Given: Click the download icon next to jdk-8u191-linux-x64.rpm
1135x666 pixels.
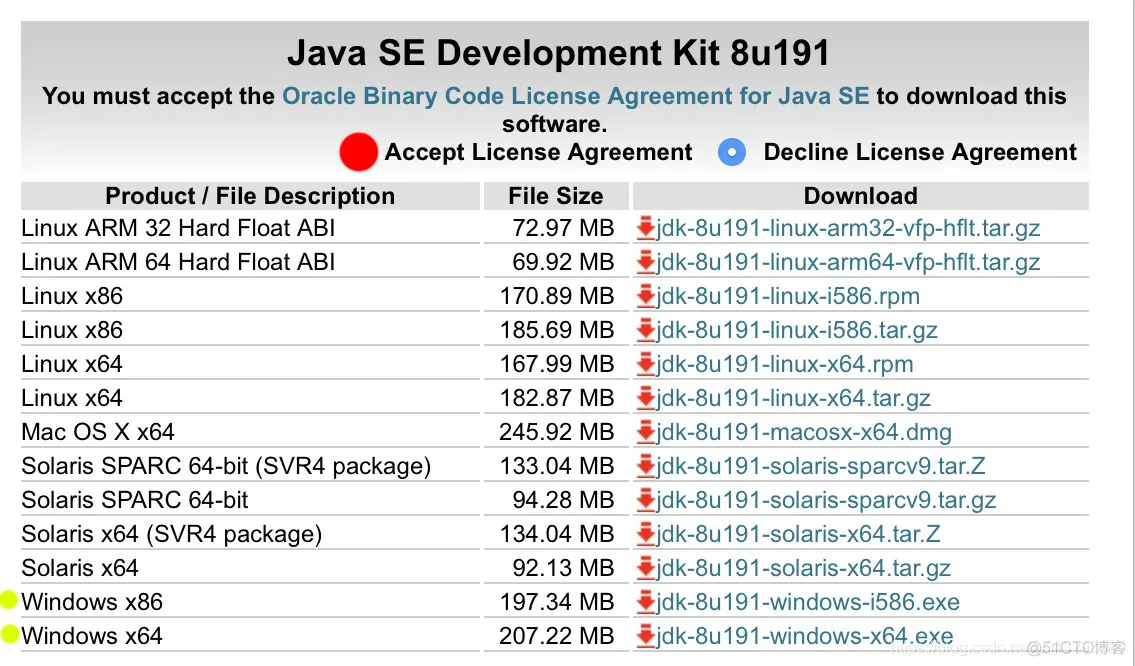Looking at the screenshot, I should click(645, 364).
